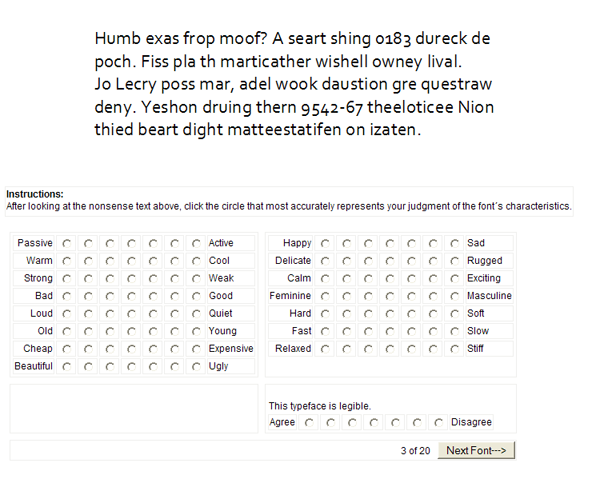600x483 pixels.
Task: Select the radio button nearest Good
Action: click(x=196, y=296)
